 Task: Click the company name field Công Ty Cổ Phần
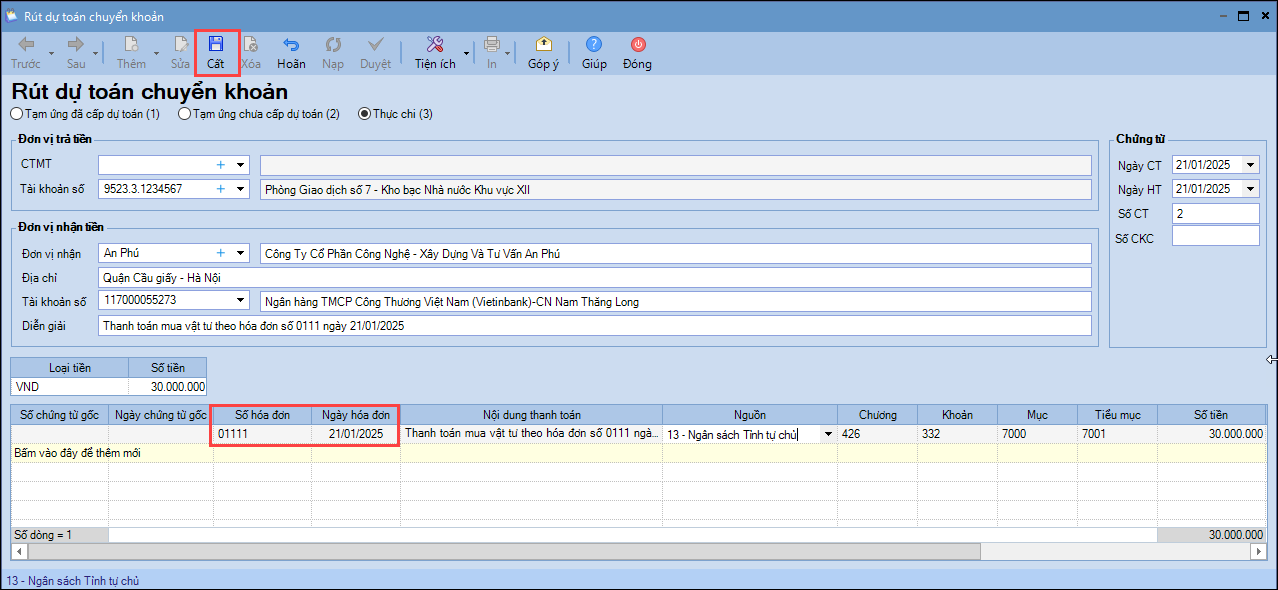(x=675, y=254)
